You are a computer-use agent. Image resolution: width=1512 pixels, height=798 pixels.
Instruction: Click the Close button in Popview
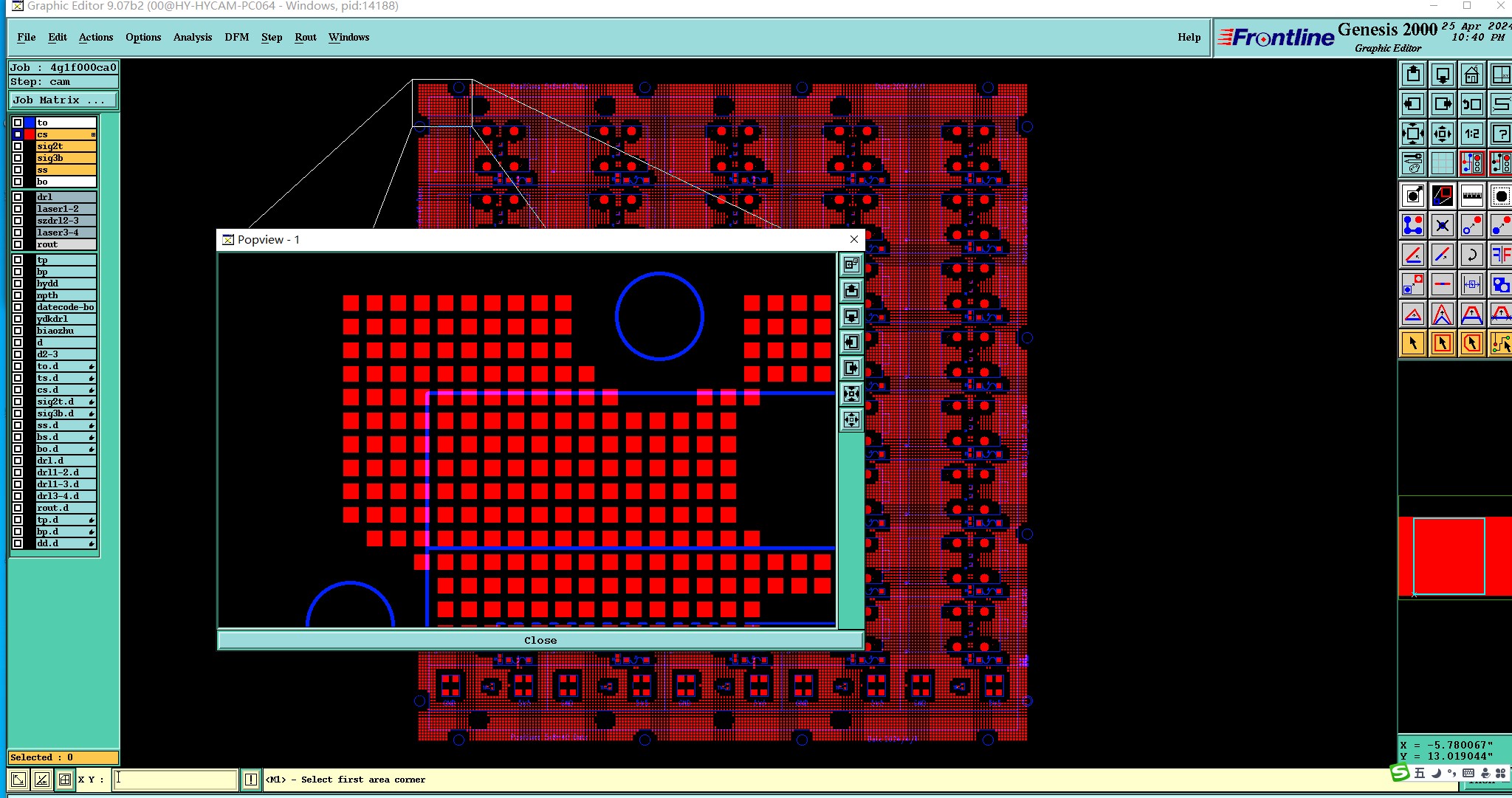[540, 640]
